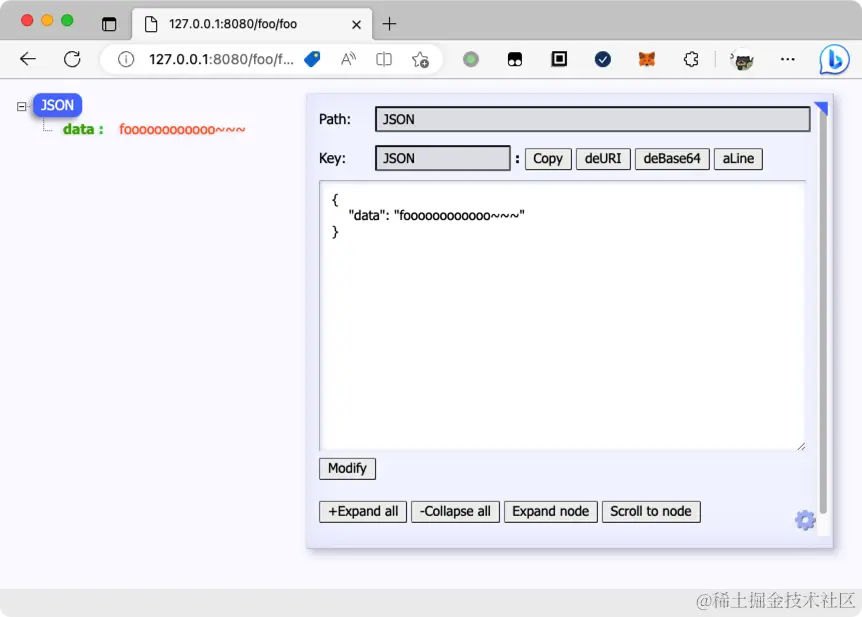Open the split screen icon
The width and height of the screenshot is (862, 617).
click(x=384, y=59)
